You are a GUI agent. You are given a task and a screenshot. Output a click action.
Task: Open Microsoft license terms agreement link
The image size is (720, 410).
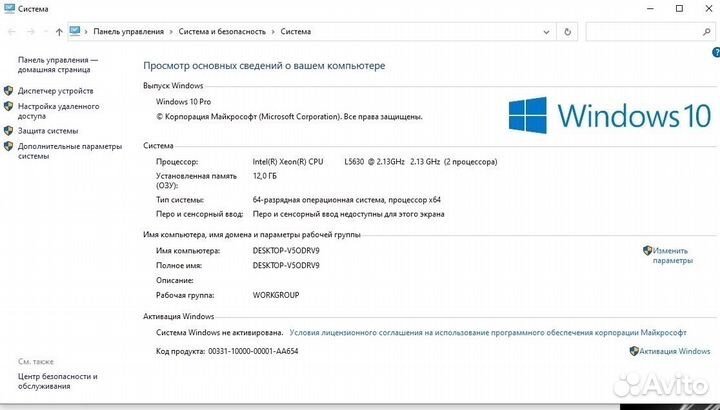point(488,332)
